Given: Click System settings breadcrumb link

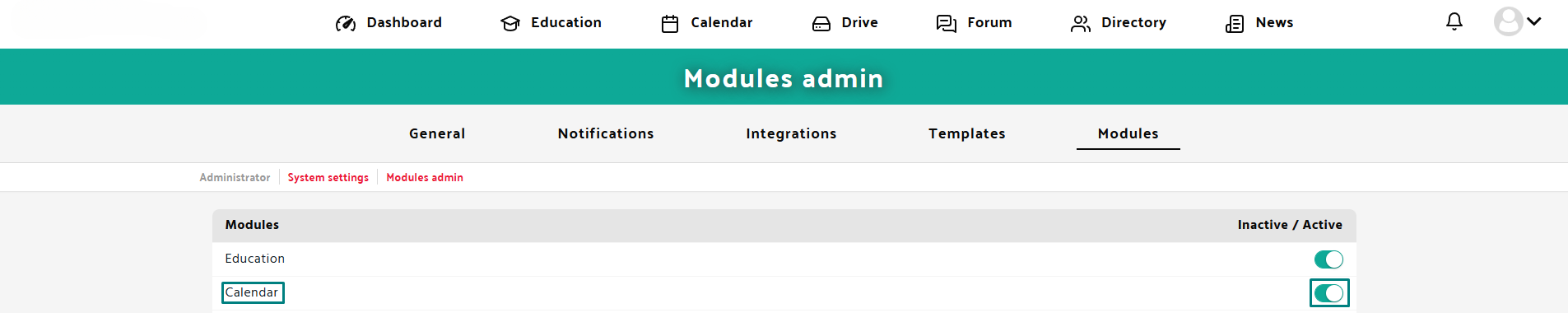Looking at the screenshot, I should click(x=328, y=177).
